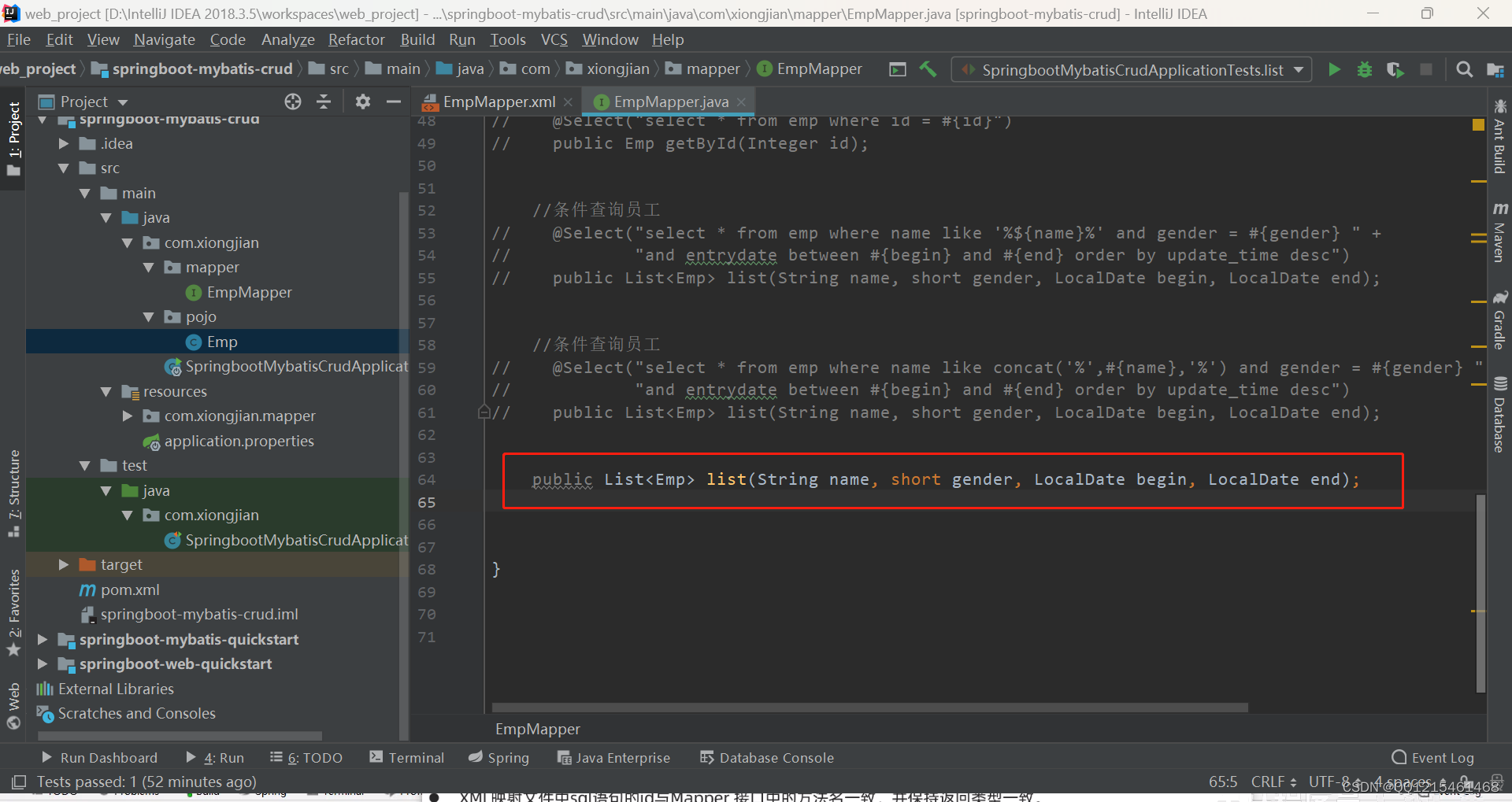Collapse all in Project panel
This screenshot has height=802, width=1512.
pos(324,102)
